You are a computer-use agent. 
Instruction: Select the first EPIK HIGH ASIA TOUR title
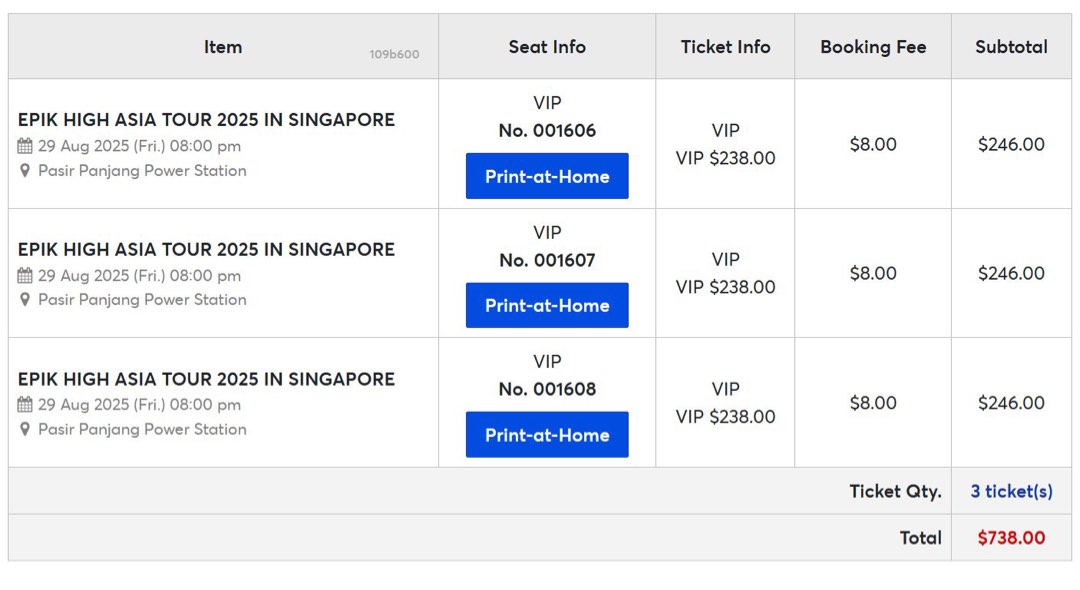205,119
